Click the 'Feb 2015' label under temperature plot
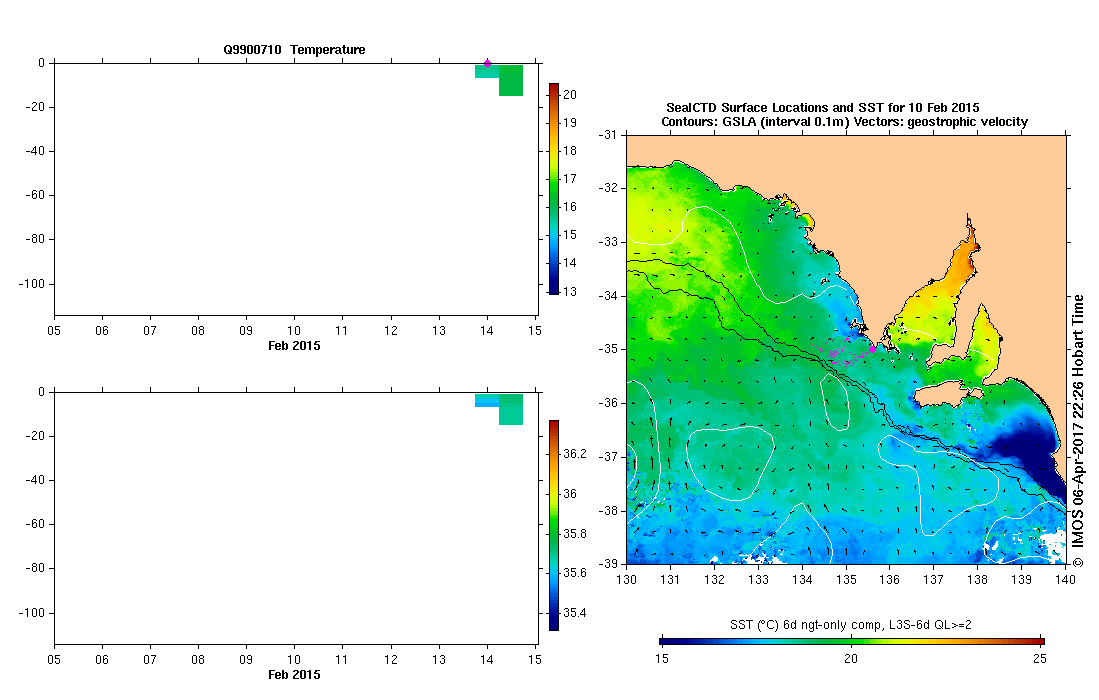 pyautogui.click(x=294, y=345)
